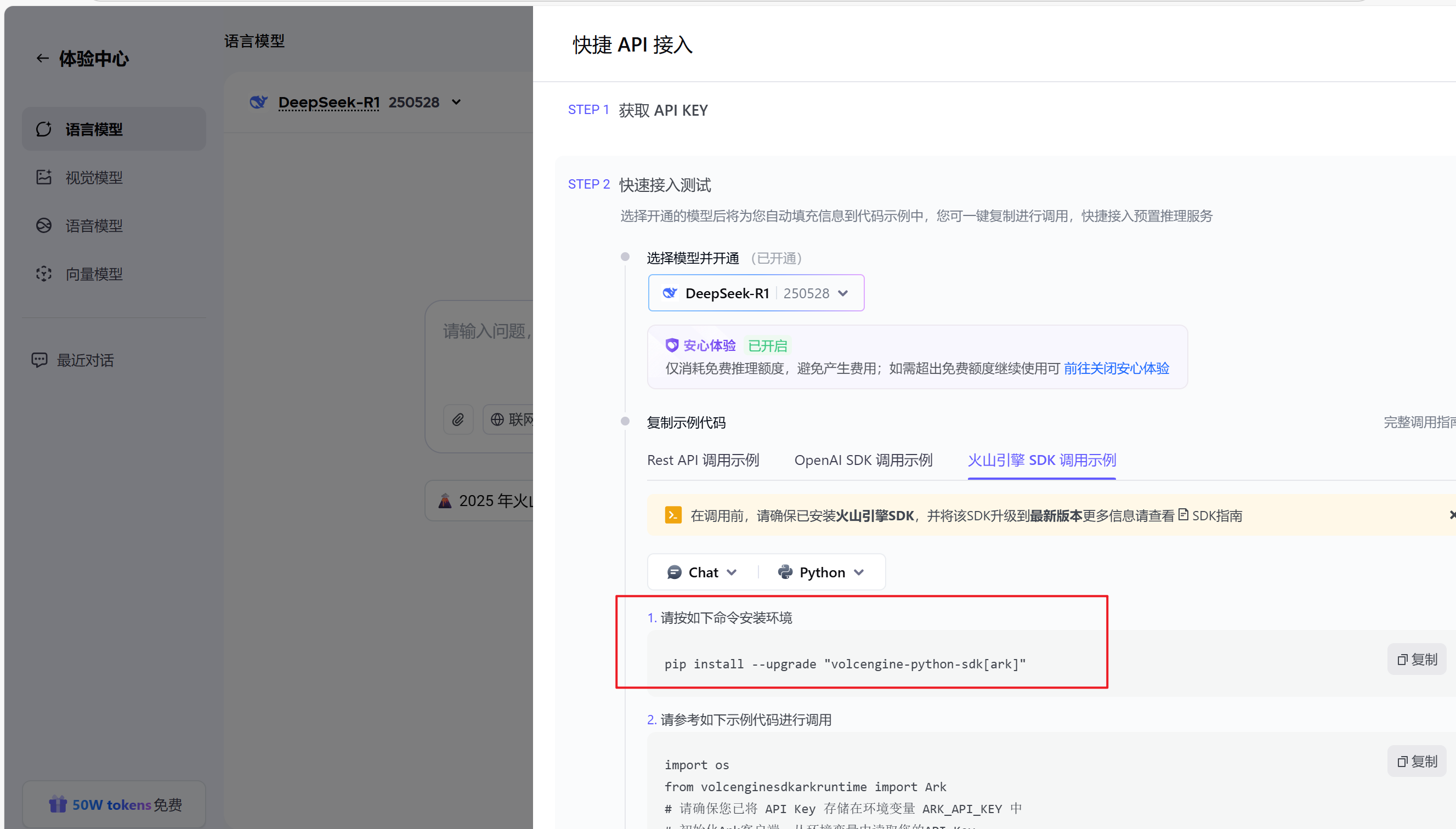The image size is (1456, 829).
Task: Open the DeepSeek-R1 model selector in the STEP 2 panel
Action: click(756, 293)
